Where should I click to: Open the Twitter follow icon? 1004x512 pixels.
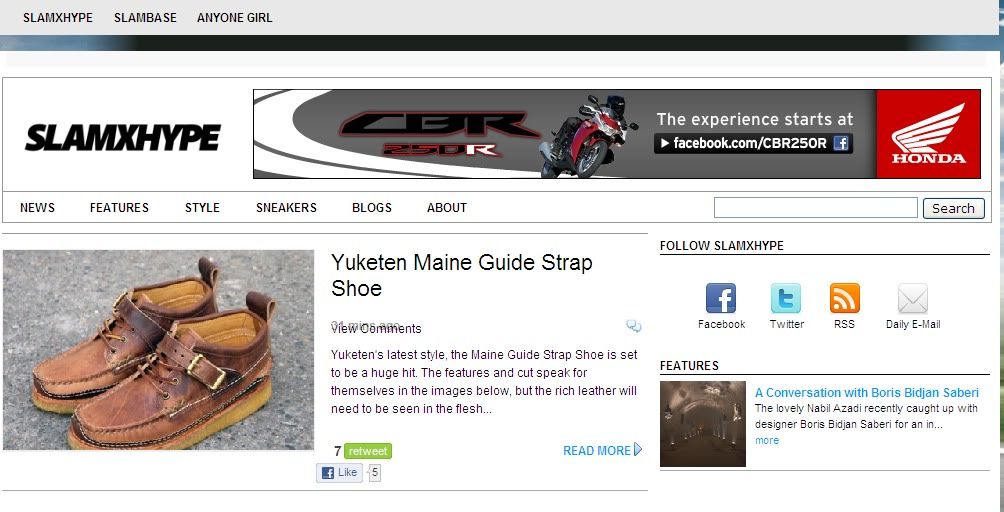pyautogui.click(x=786, y=298)
